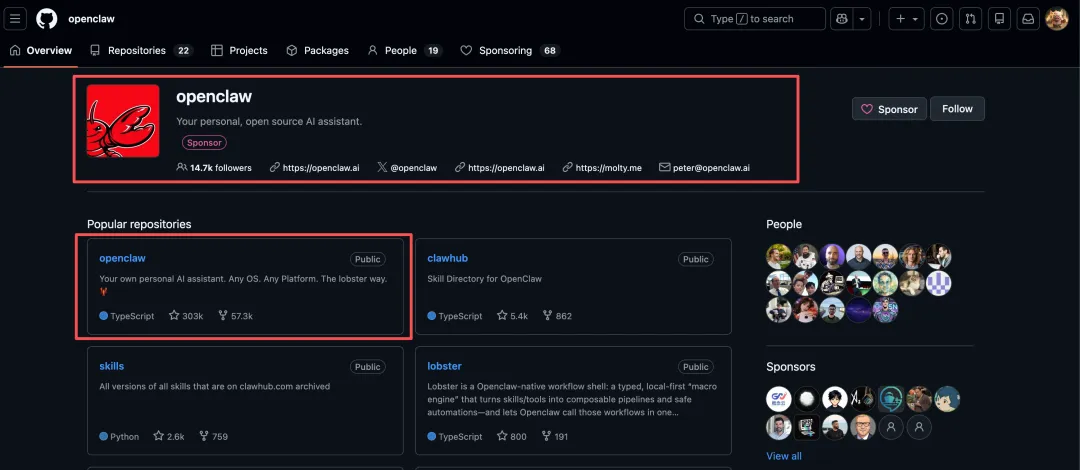Click the red lobster organization avatar
1080x470 pixels.
(x=123, y=121)
